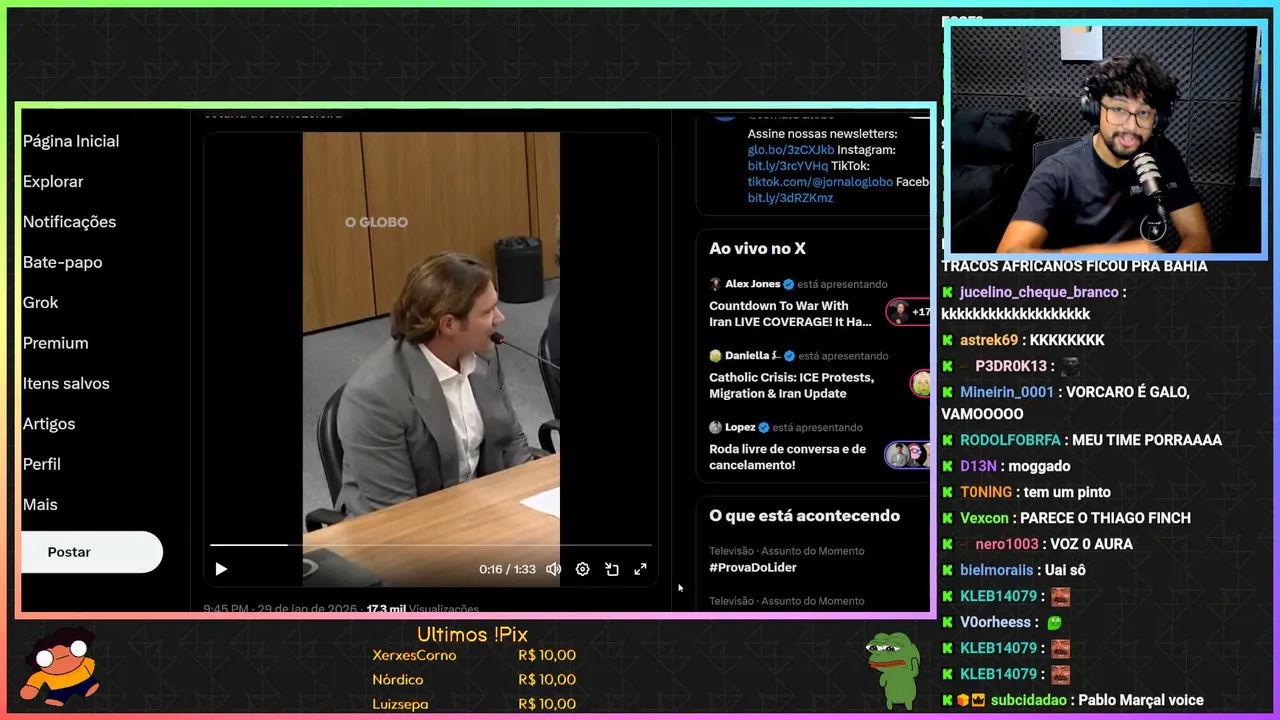Click green emote in V0orheess message
This screenshot has width=1280, height=720.
click(x=1054, y=622)
